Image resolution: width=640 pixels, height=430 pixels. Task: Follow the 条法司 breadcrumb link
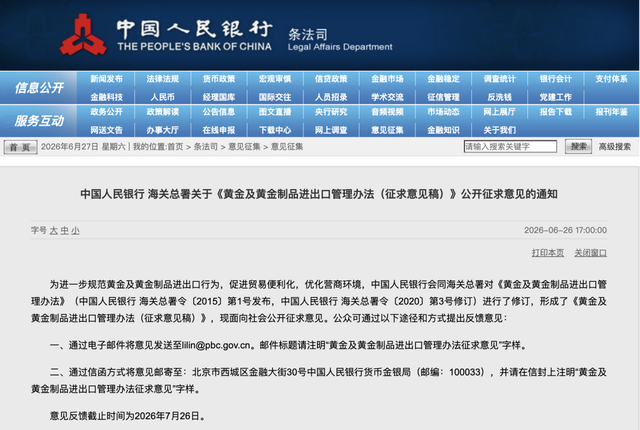206,147
